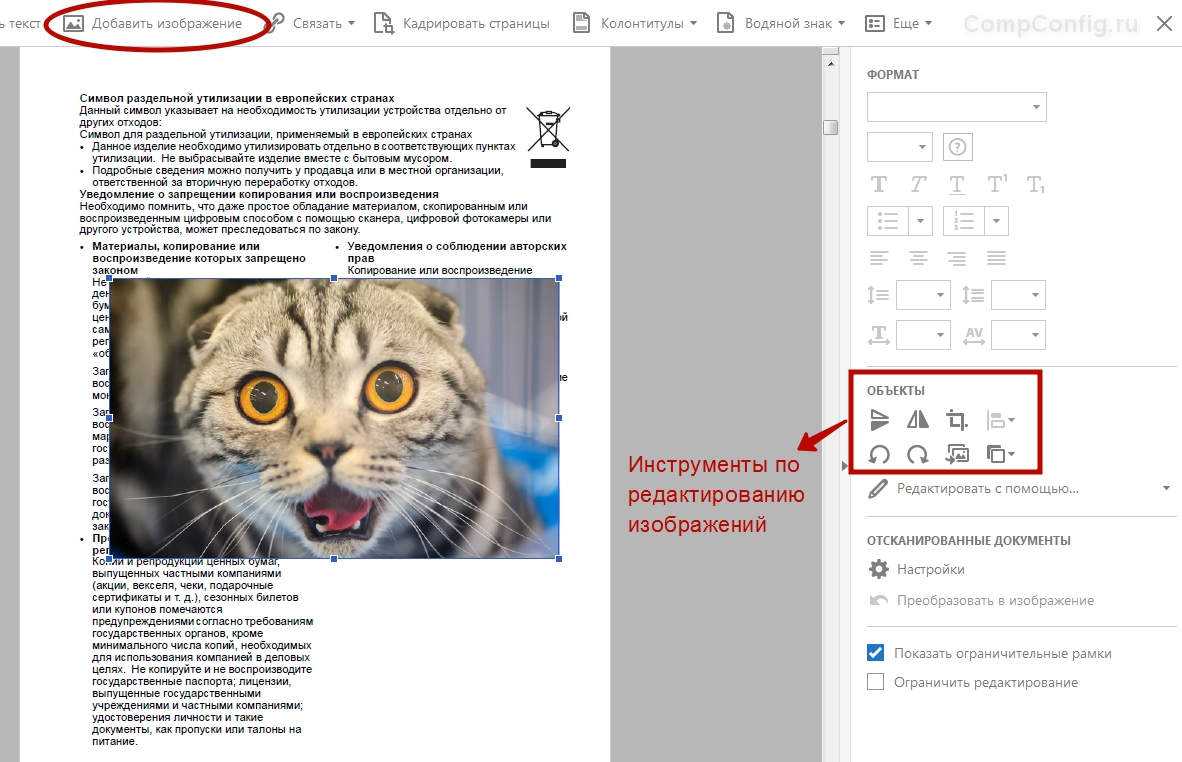Rotate image counterclockwise icon

[x=879, y=454]
